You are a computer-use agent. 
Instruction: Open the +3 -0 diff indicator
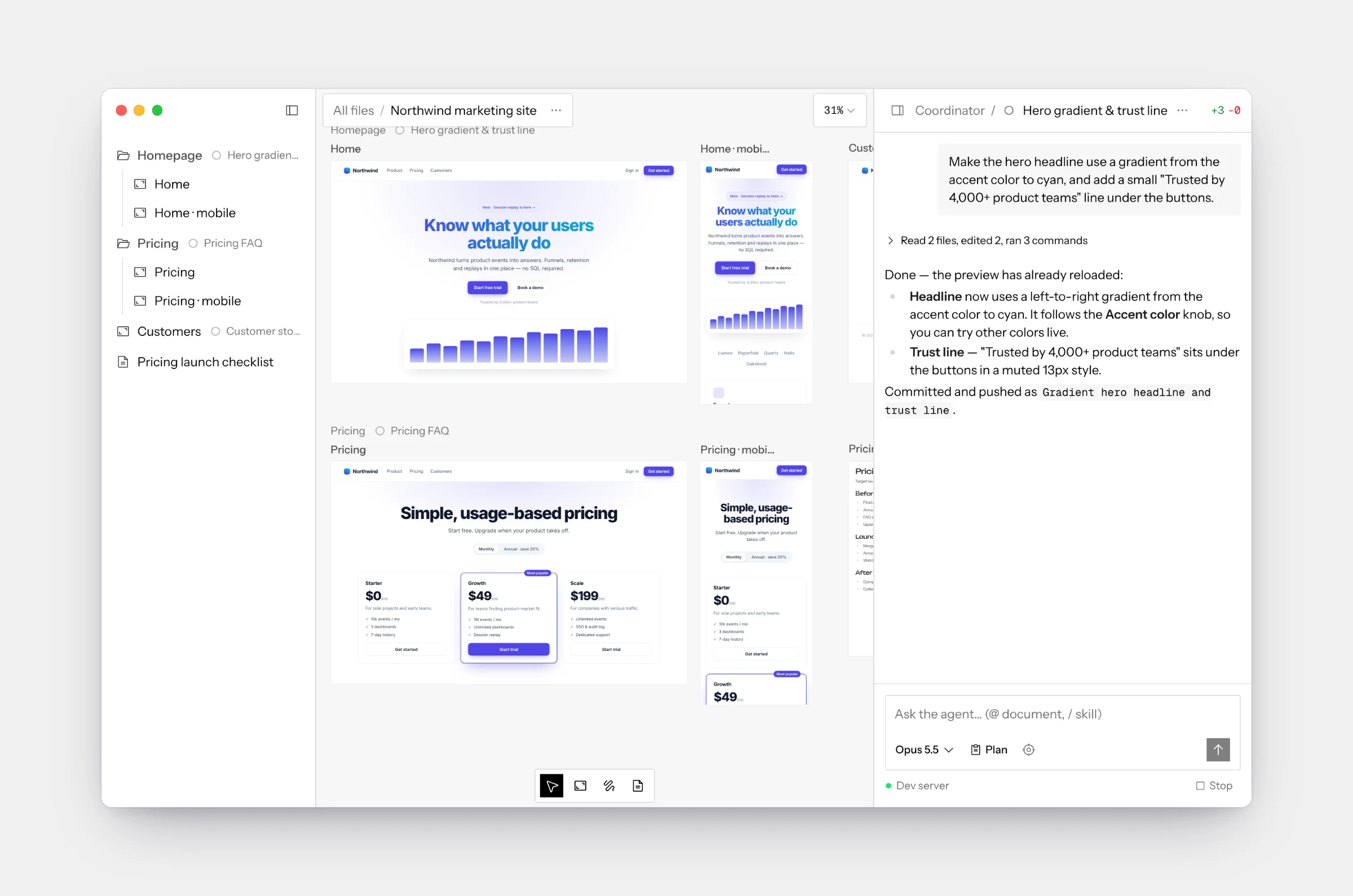click(x=1226, y=110)
